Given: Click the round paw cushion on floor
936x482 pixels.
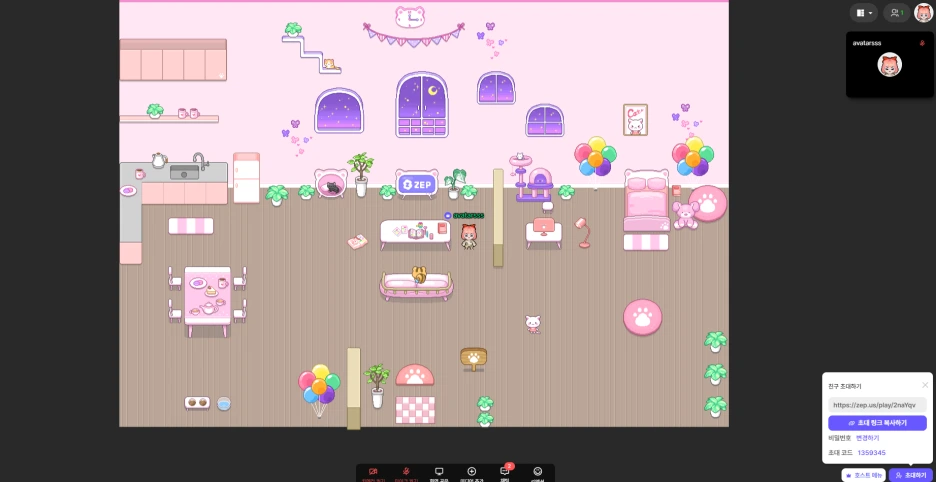Looking at the screenshot, I should (x=642, y=317).
